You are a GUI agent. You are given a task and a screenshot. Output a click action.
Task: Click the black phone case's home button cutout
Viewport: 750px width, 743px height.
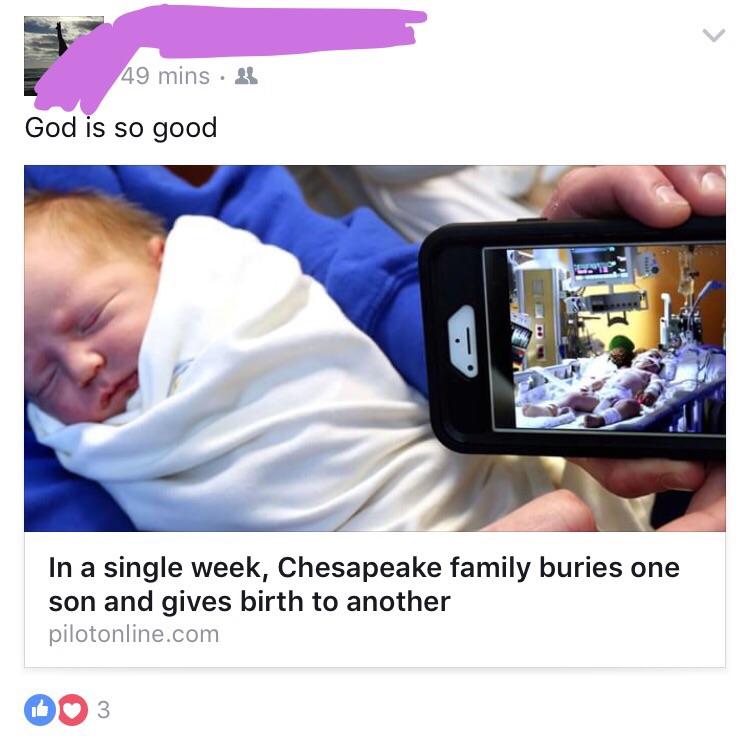tap(462, 342)
